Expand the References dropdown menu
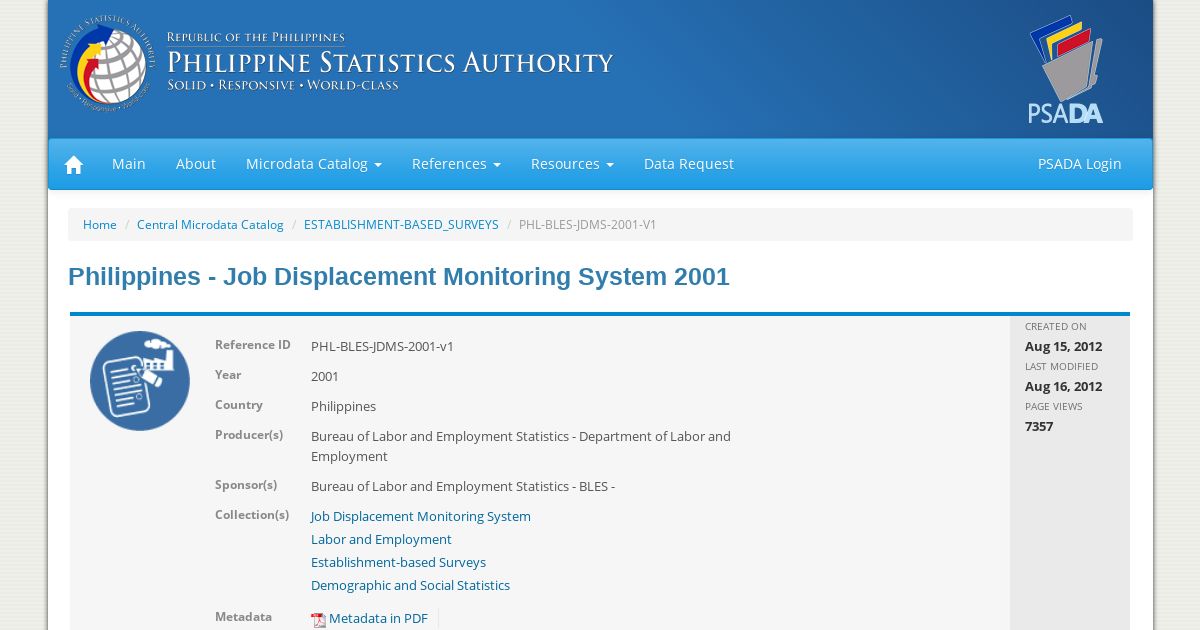1200x630 pixels. pyautogui.click(x=456, y=164)
